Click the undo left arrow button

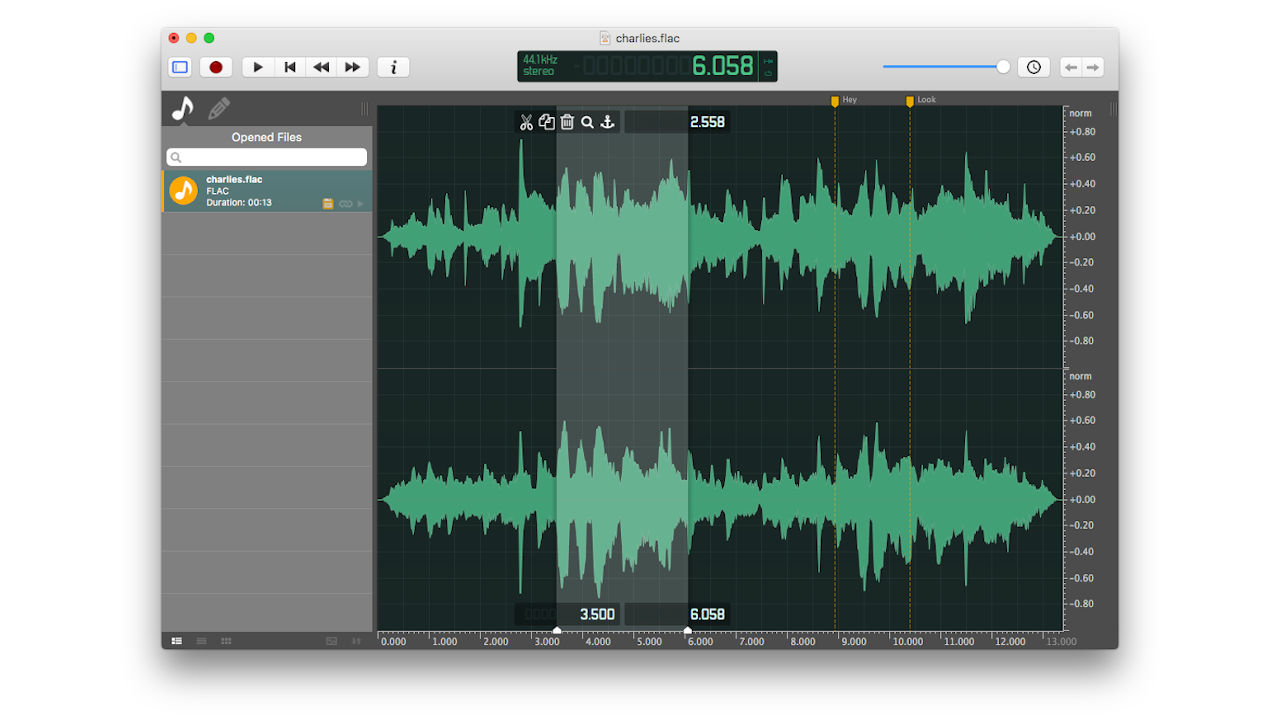[x=1071, y=67]
